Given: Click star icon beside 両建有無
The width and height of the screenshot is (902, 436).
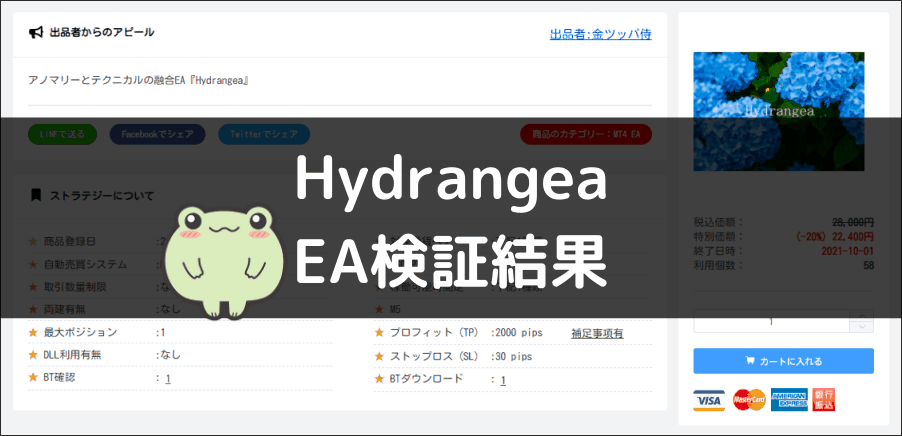Looking at the screenshot, I should pyautogui.click(x=33, y=309).
